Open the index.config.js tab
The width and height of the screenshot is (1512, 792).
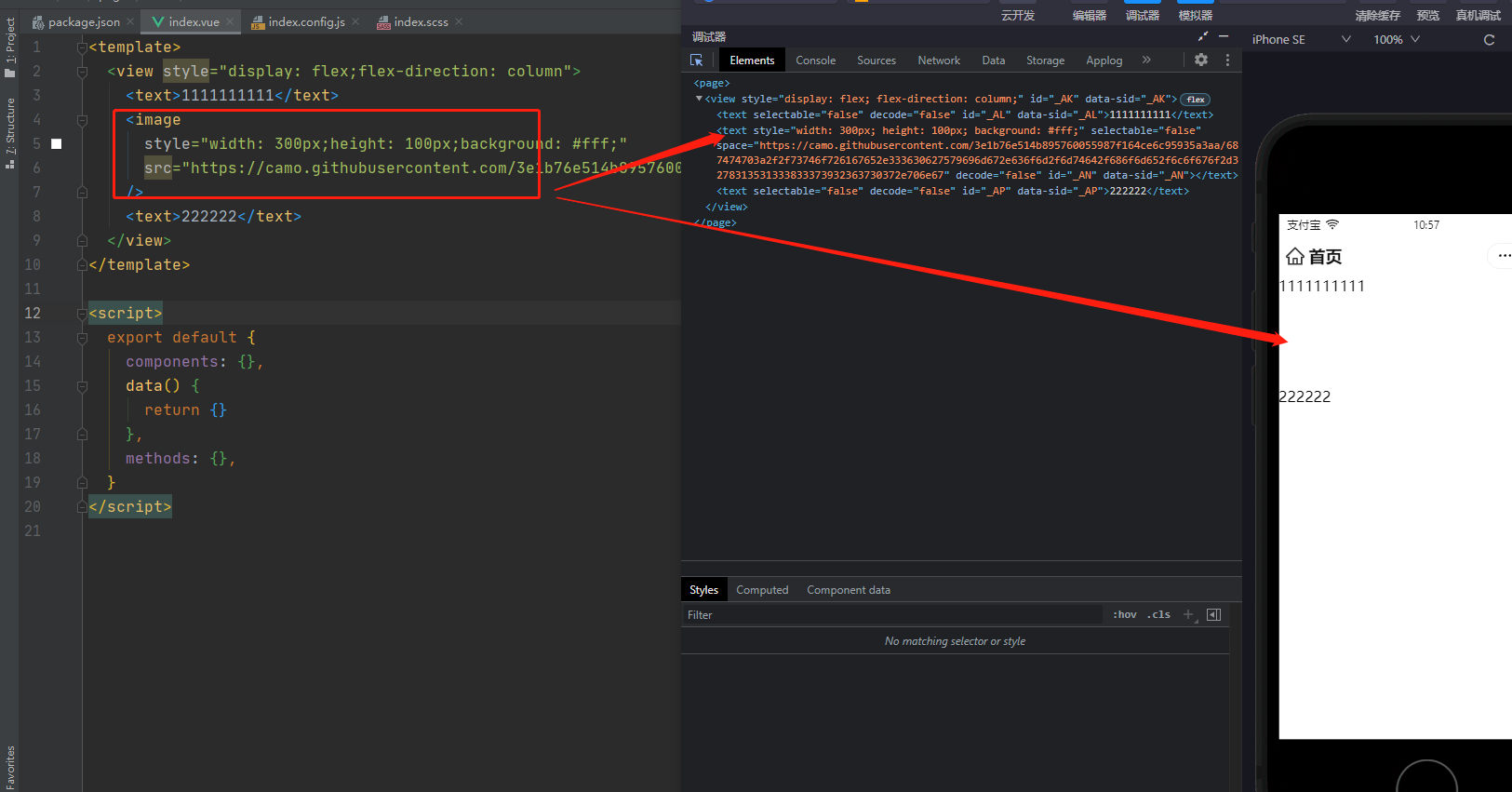click(x=298, y=21)
